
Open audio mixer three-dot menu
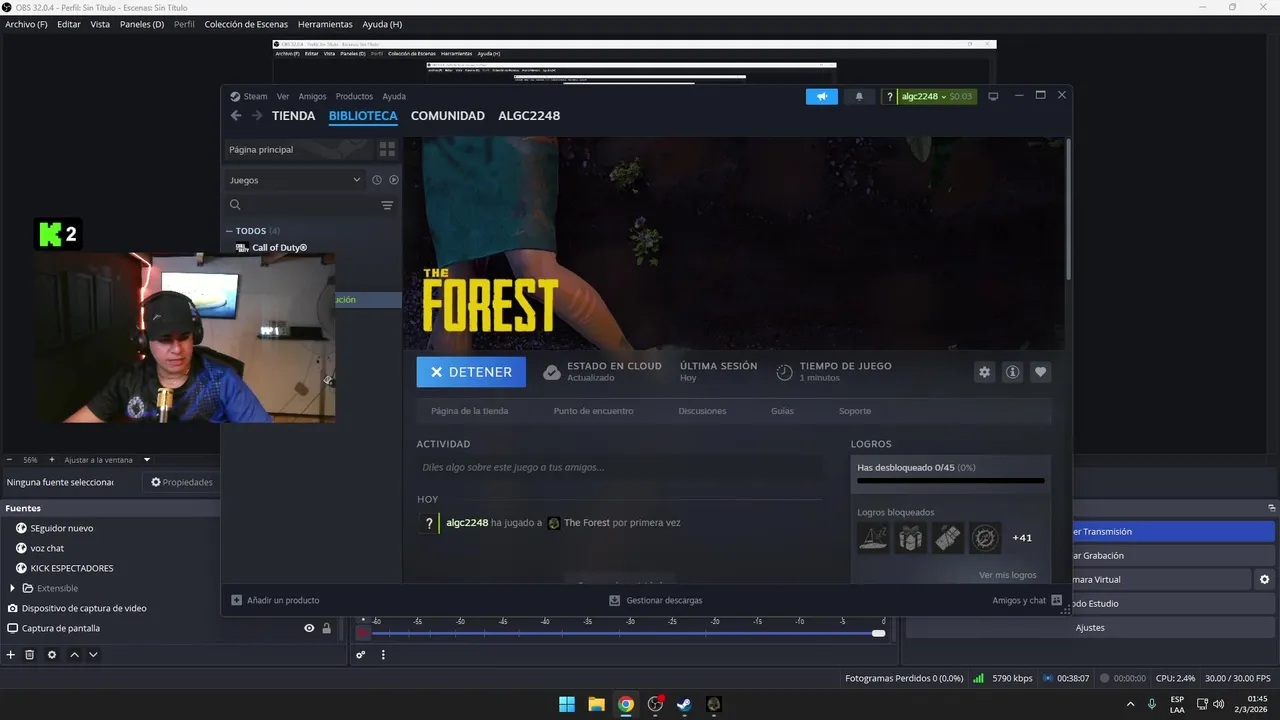click(x=383, y=655)
